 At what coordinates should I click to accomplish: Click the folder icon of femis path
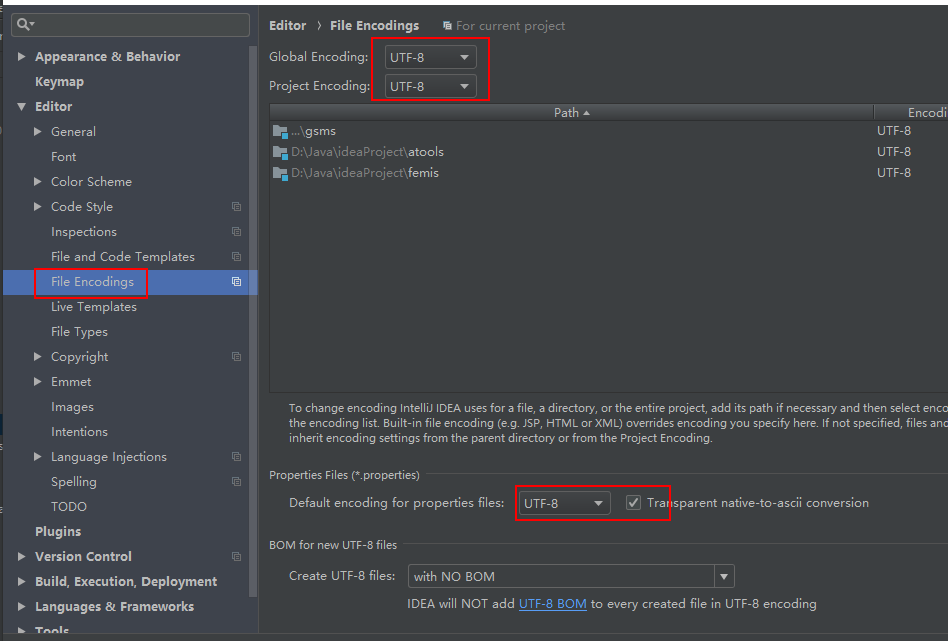280,173
